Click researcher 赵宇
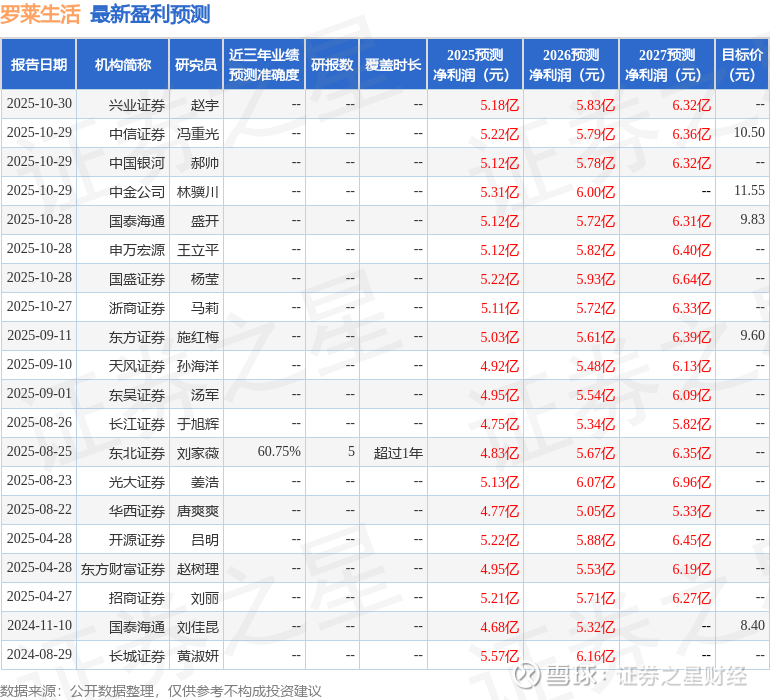Viewport: 770px width, 700px height. point(205,105)
